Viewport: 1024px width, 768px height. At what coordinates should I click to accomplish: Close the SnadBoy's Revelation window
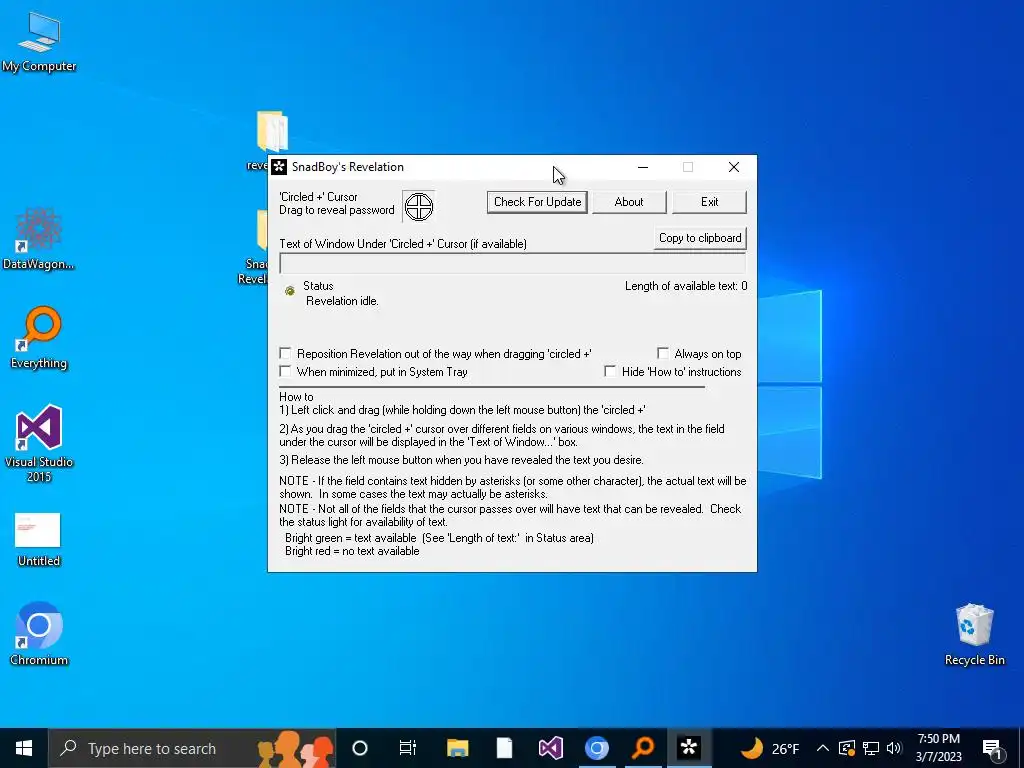coord(734,167)
